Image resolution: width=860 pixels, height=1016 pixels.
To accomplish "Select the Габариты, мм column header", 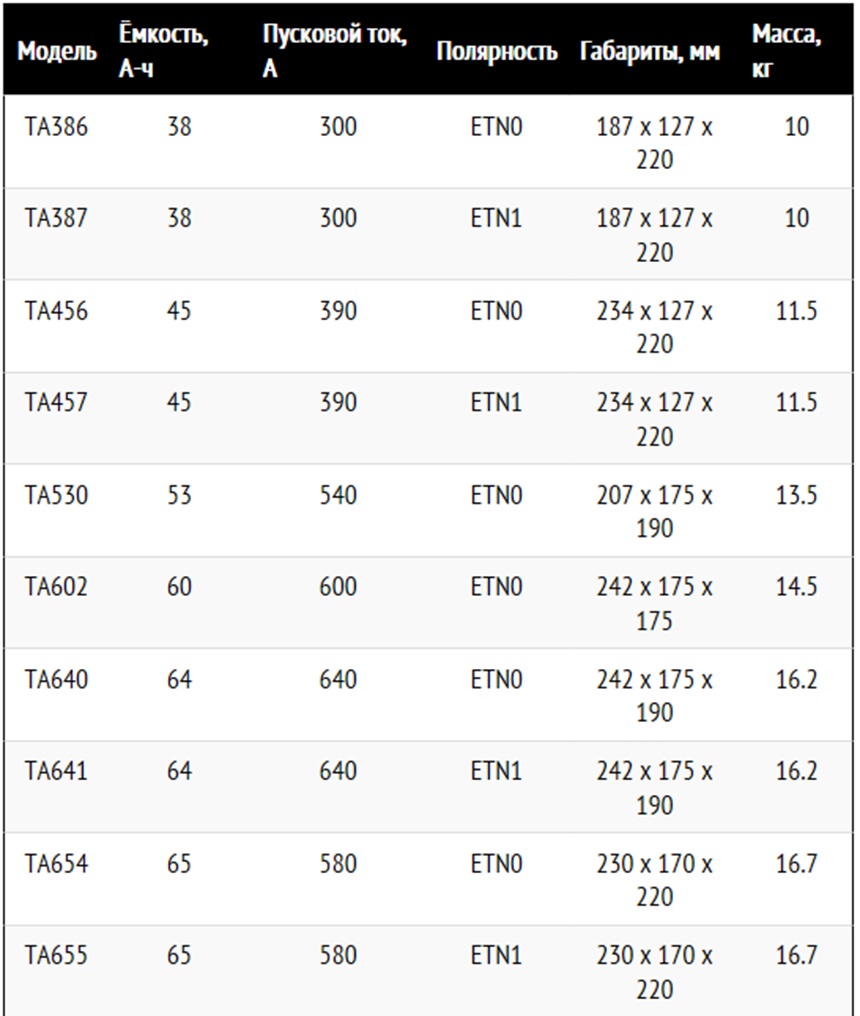I will [649, 52].
